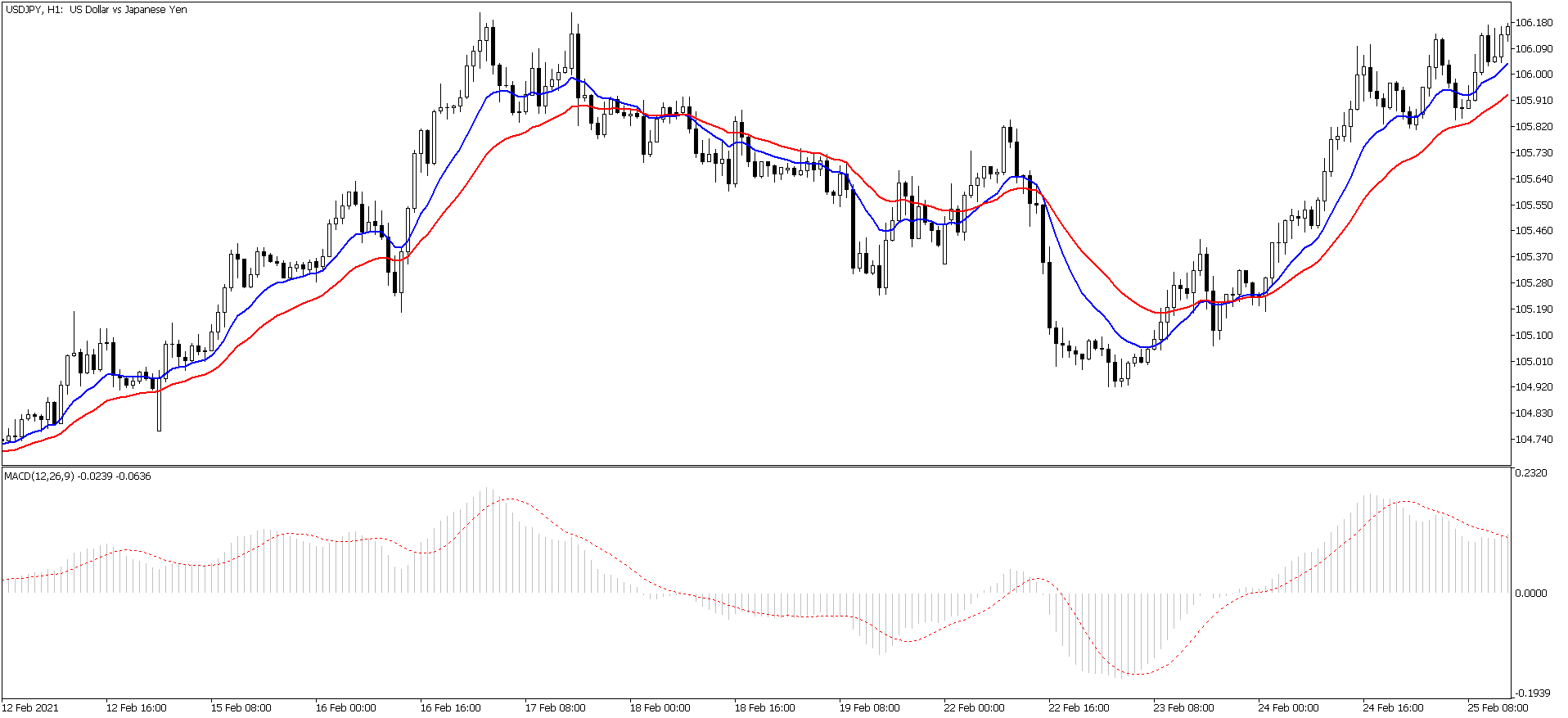Click the "18 Feb 00:00" time axis label
Viewport: 1568px width, 718px height.
660,708
